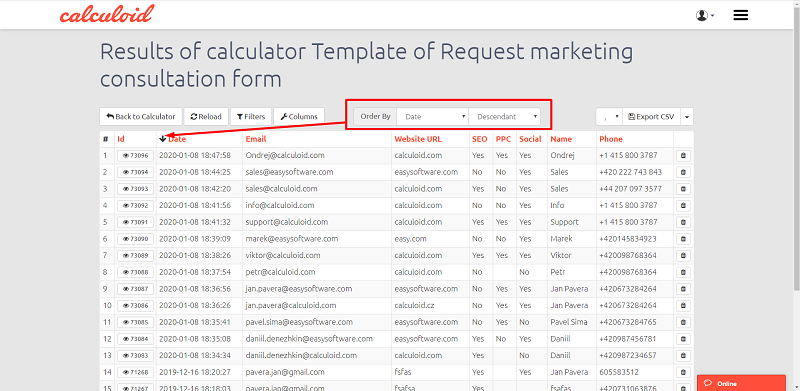Sort by the PPC column header
Image resolution: width=800 pixels, height=391 pixels.
coord(503,139)
